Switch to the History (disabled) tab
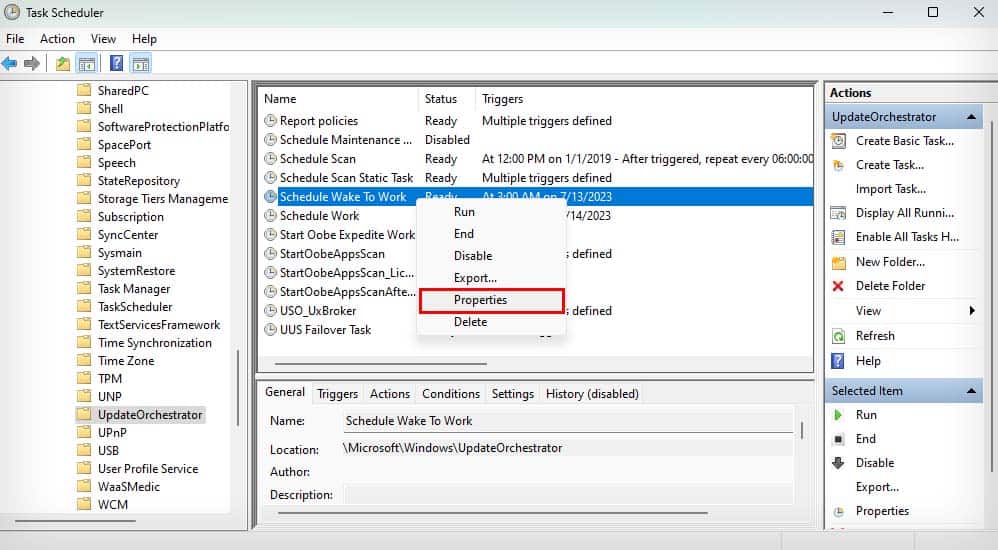This screenshot has width=998, height=550. tap(592, 394)
